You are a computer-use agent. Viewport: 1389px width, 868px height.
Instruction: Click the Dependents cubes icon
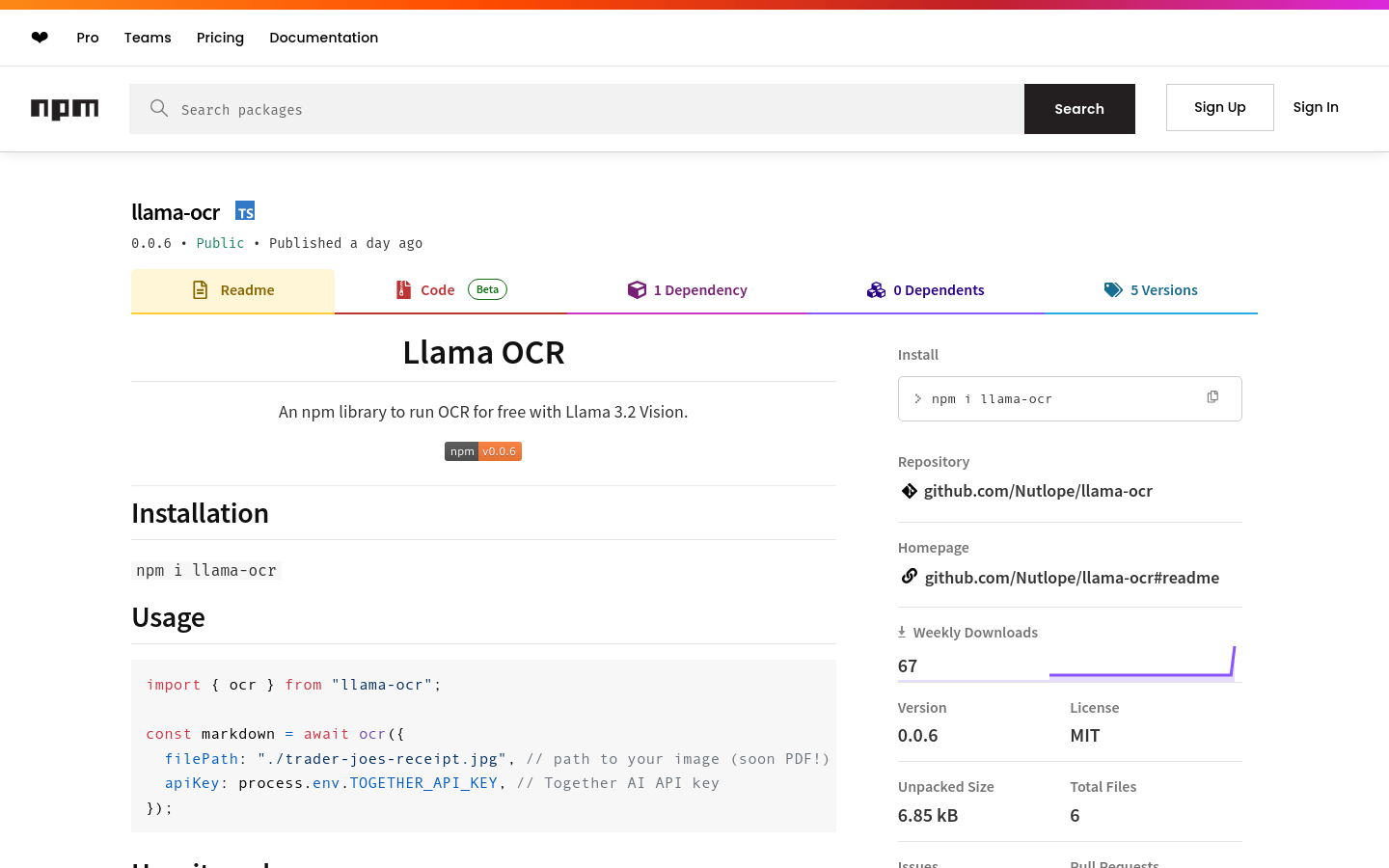[876, 290]
